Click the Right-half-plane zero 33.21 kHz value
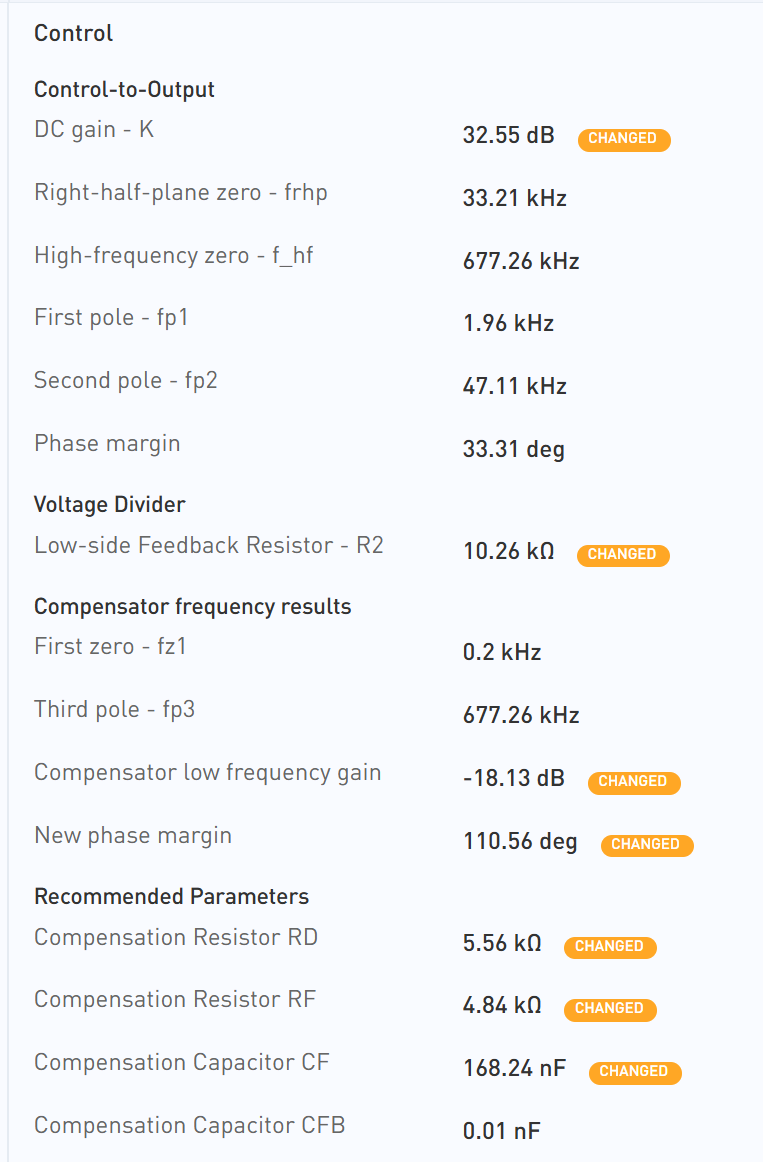The image size is (763, 1162). (x=514, y=198)
